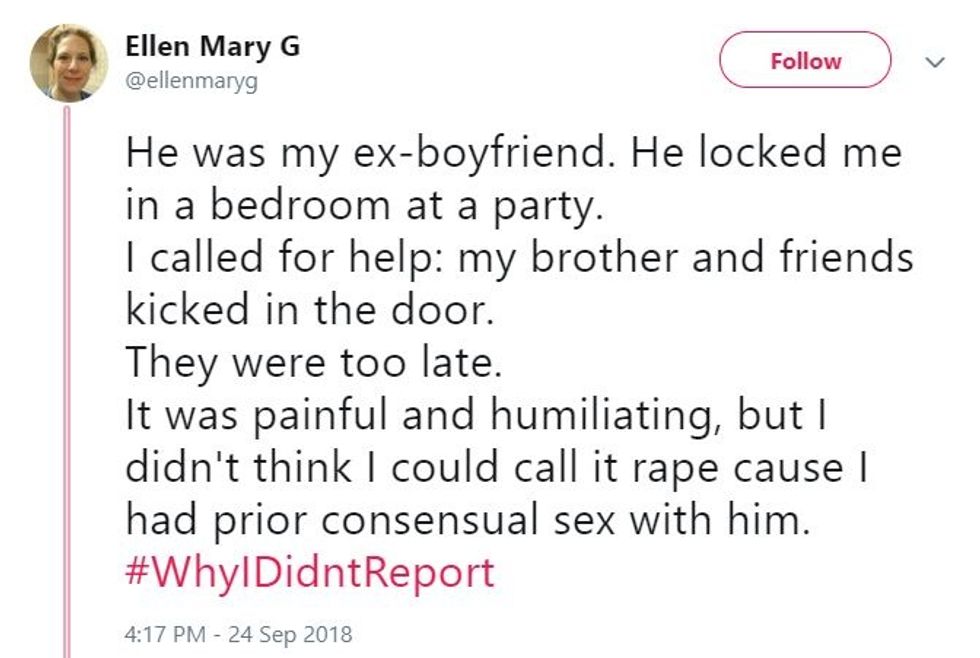Click the sentence "They were too late."

[x=311, y=363]
